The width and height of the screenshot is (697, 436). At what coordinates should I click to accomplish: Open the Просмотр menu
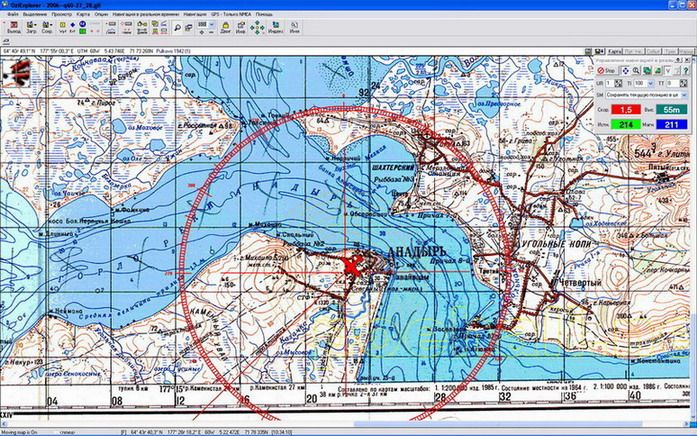click(x=62, y=14)
